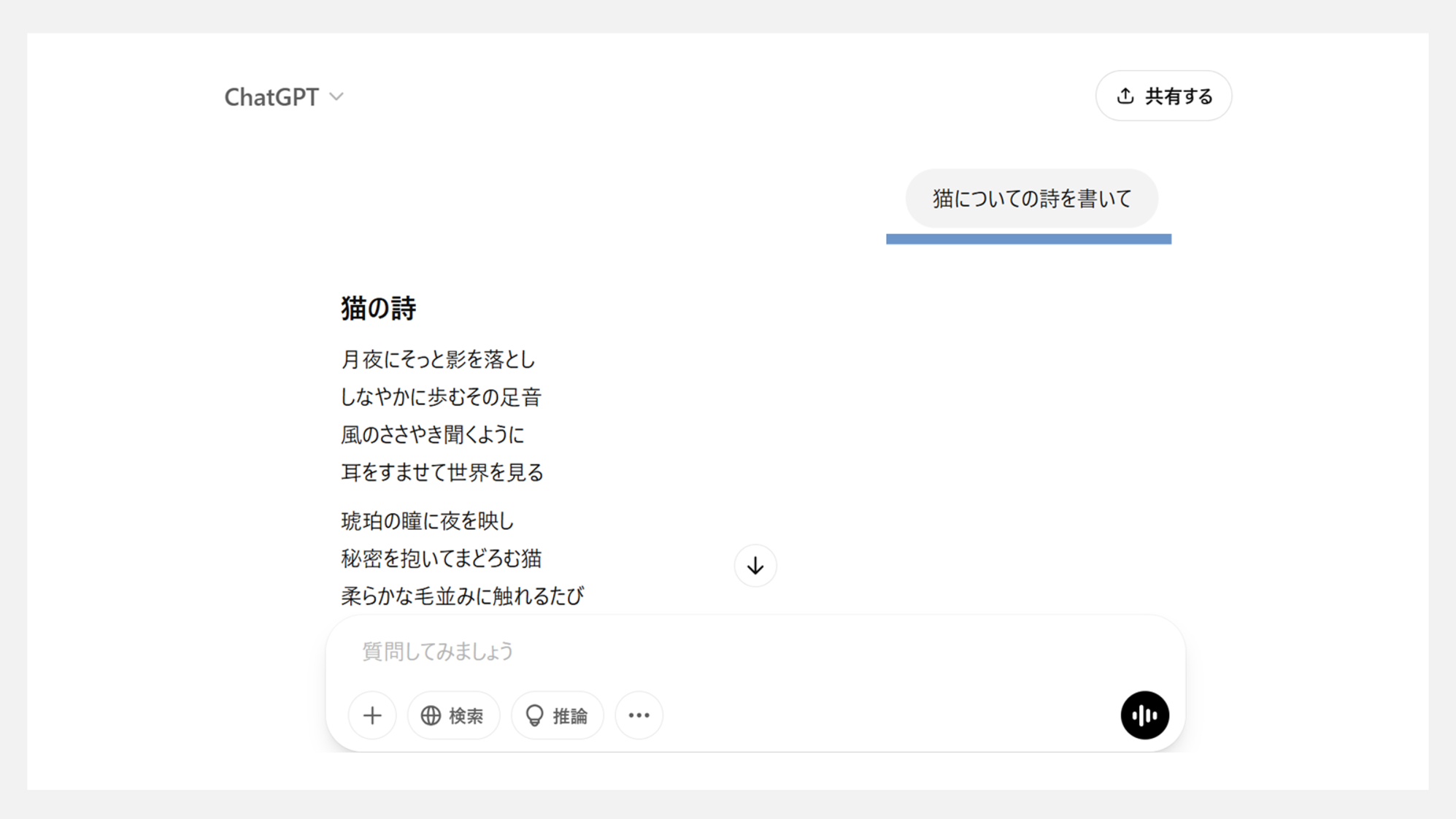Click the 共有する share button
The height and width of the screenshot is (819, 1456).
[1163, 96]
